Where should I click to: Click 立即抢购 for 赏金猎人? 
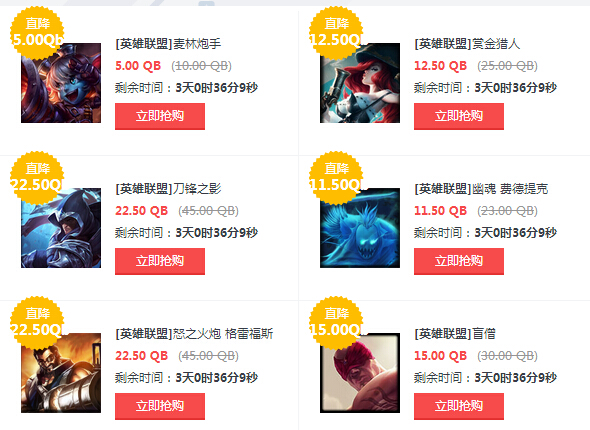[459, 116]
